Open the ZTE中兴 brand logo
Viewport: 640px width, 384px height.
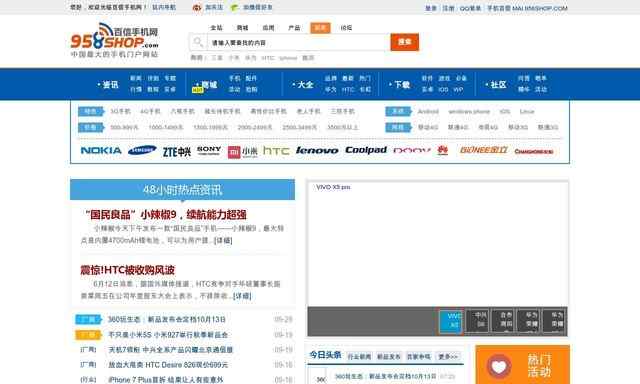point(177,151)
